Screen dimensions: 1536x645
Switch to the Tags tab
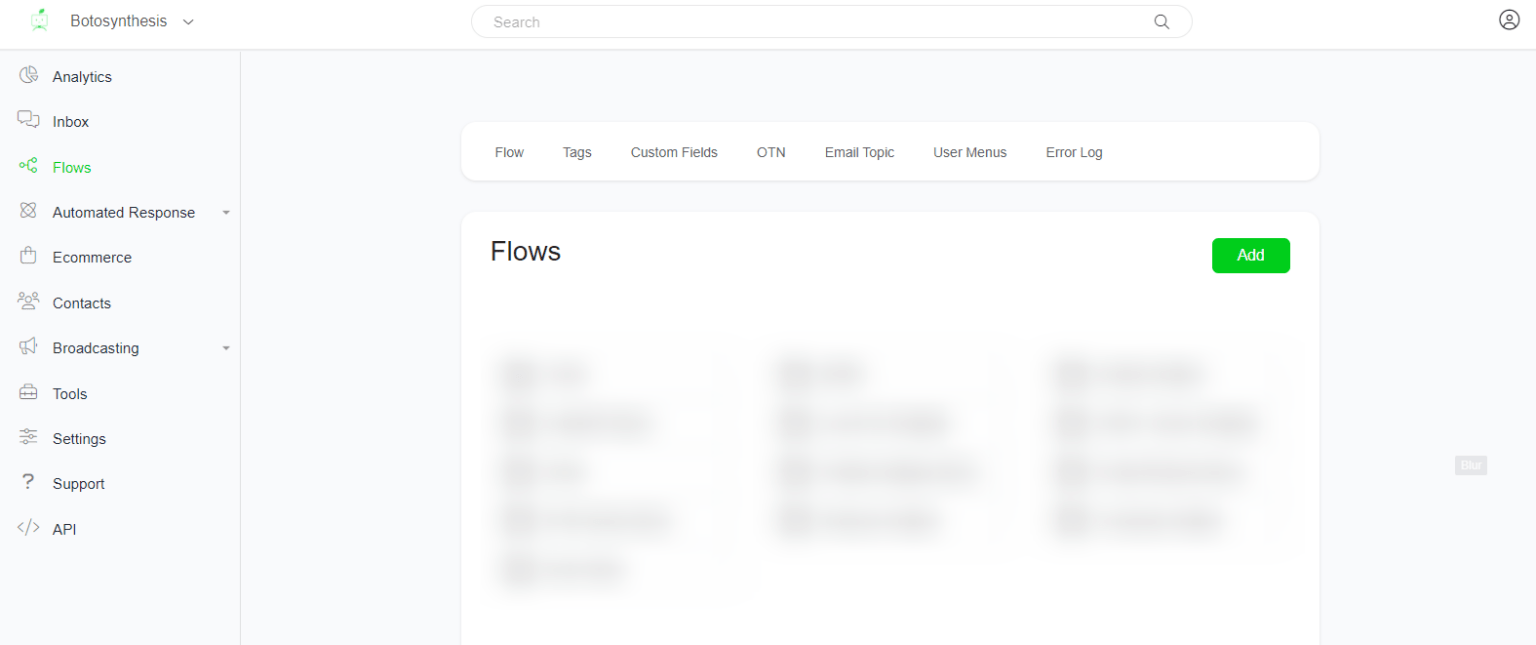[577, 152]
